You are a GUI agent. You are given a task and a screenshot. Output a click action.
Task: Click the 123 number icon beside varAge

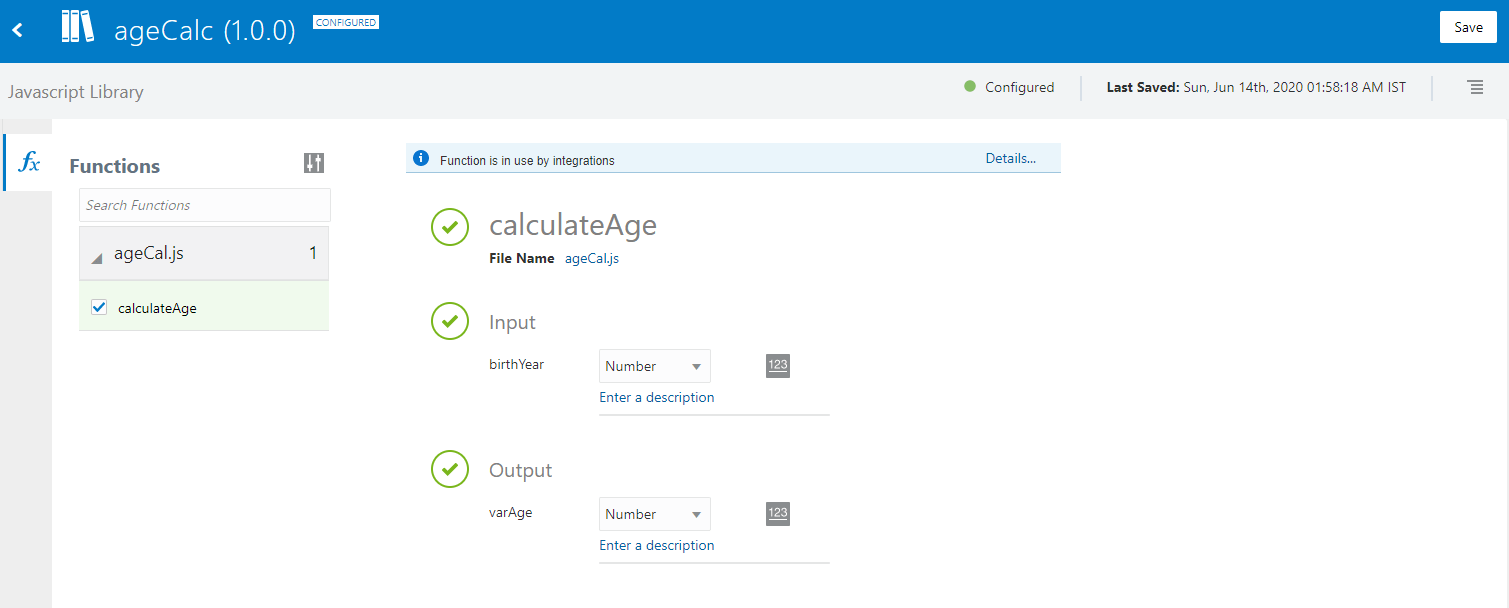coord(778,513)
